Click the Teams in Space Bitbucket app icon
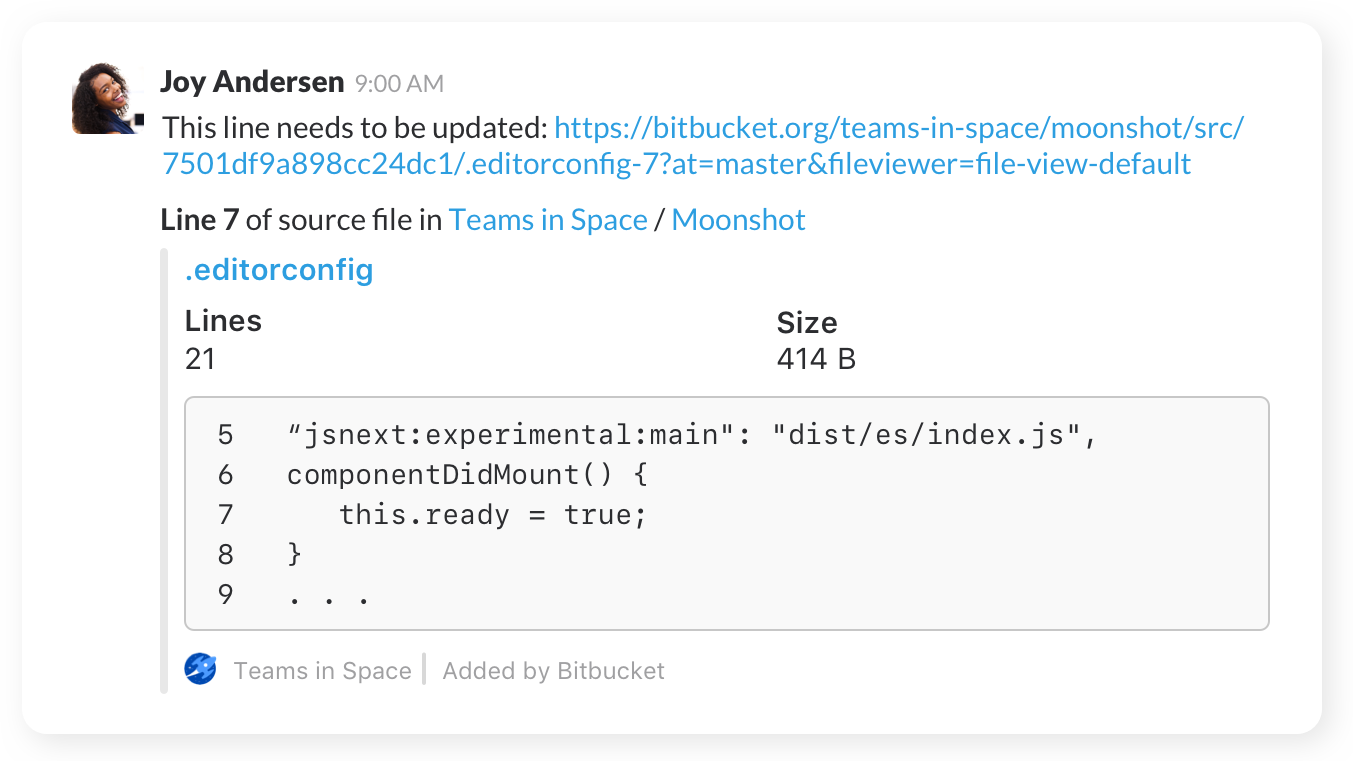The height and width of the screenshot is (761, 1353). (x=199, y=670)
